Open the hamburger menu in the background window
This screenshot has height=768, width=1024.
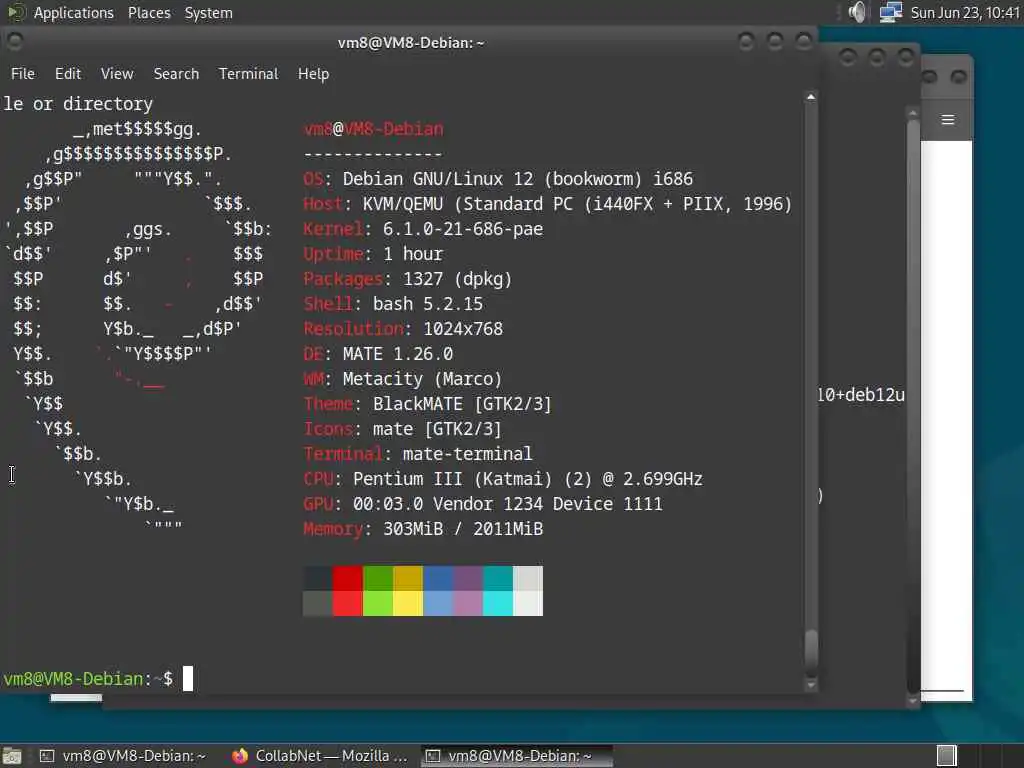tap(948, 120)
